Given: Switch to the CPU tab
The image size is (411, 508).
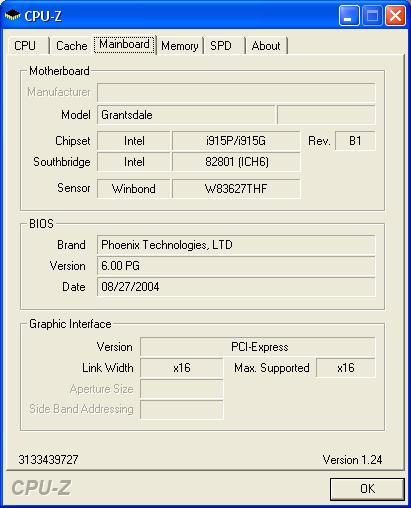Looking at the screenshot, I should (x=25, y=46).
